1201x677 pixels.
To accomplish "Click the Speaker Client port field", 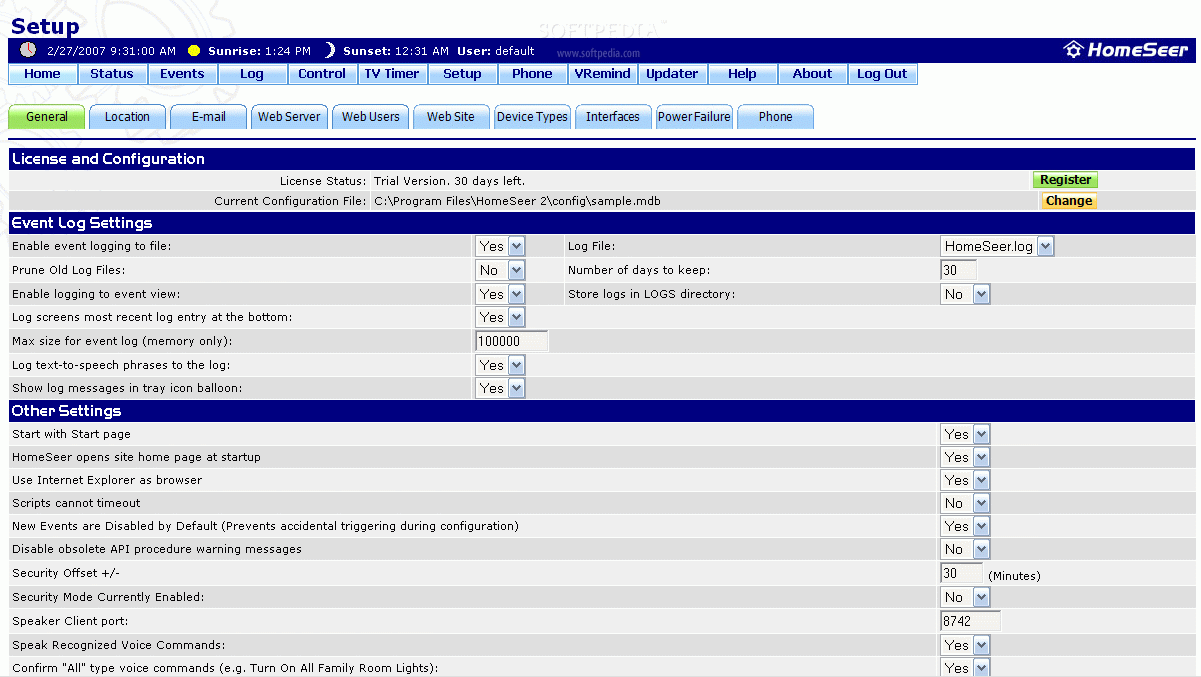I will [x=970, y=621].
